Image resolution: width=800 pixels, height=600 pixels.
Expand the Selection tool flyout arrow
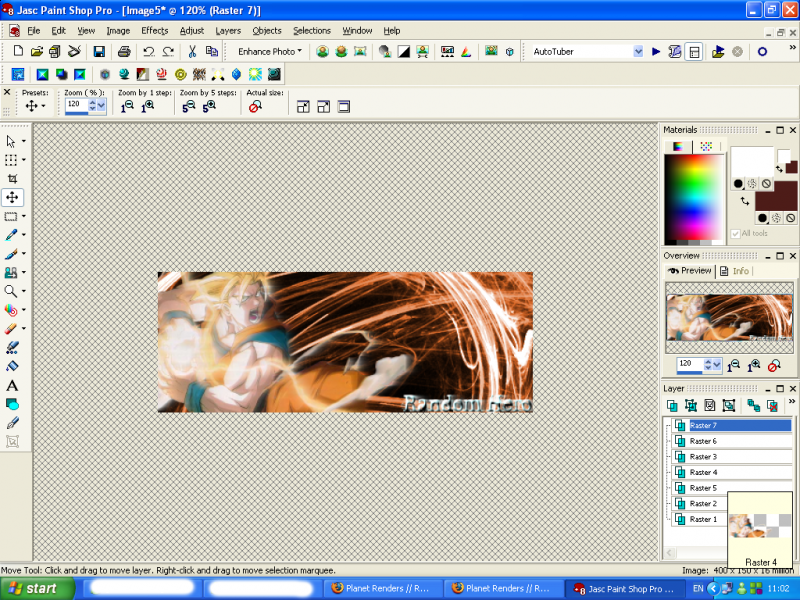click(x=24, y=216)
